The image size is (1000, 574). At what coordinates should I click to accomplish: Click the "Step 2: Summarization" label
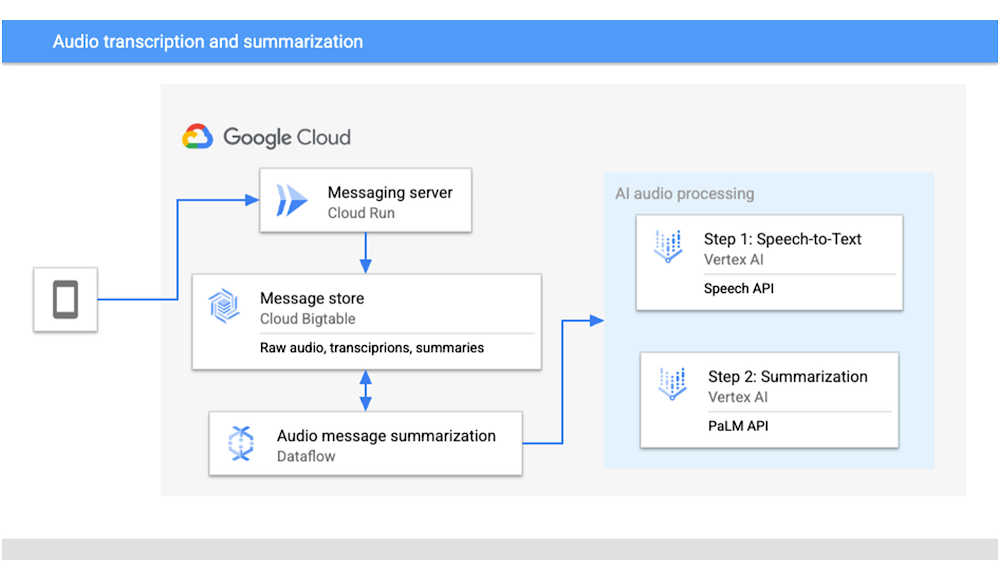coord(788,376)
